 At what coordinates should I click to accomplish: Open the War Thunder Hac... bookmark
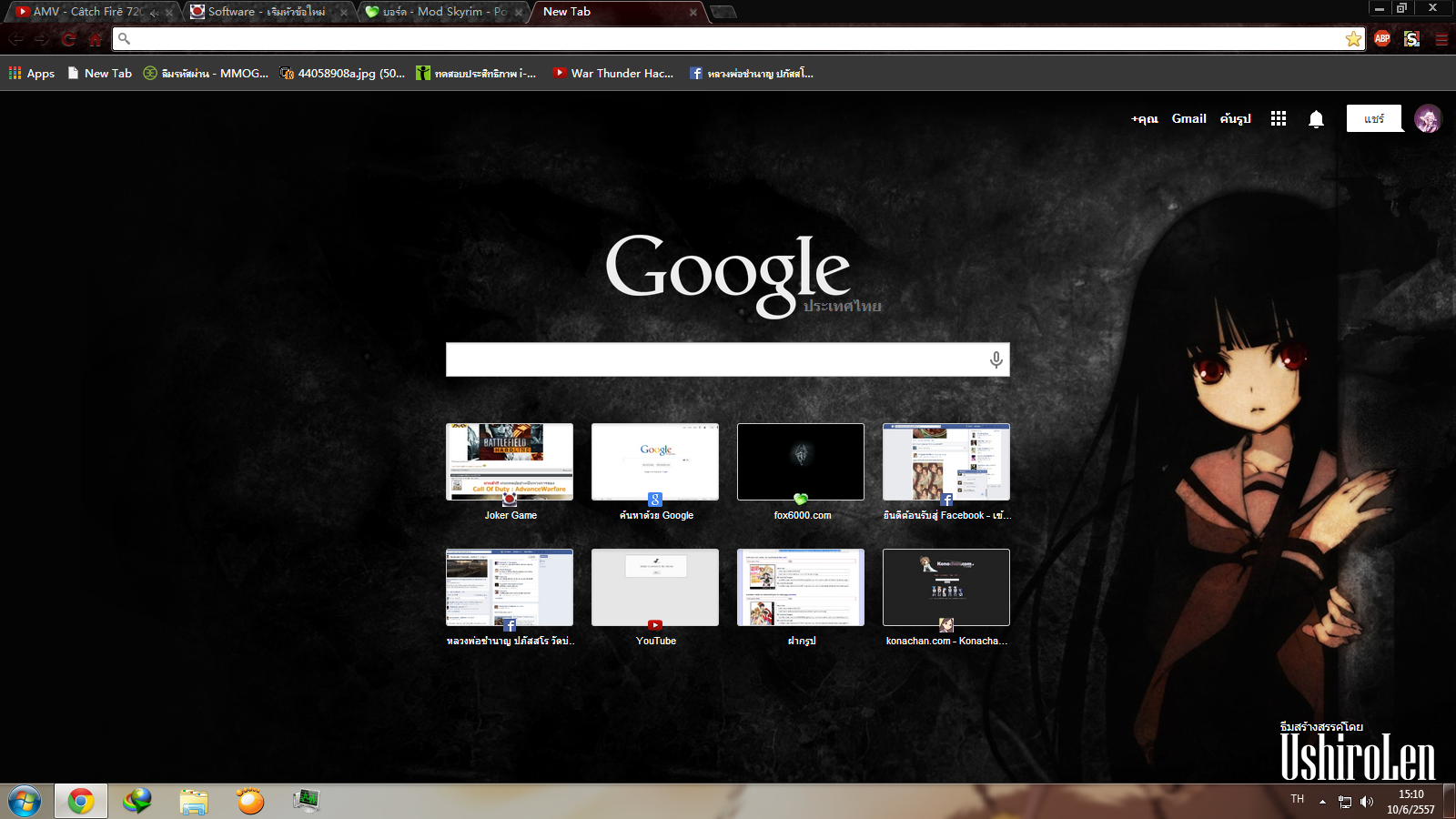(613, 74)
